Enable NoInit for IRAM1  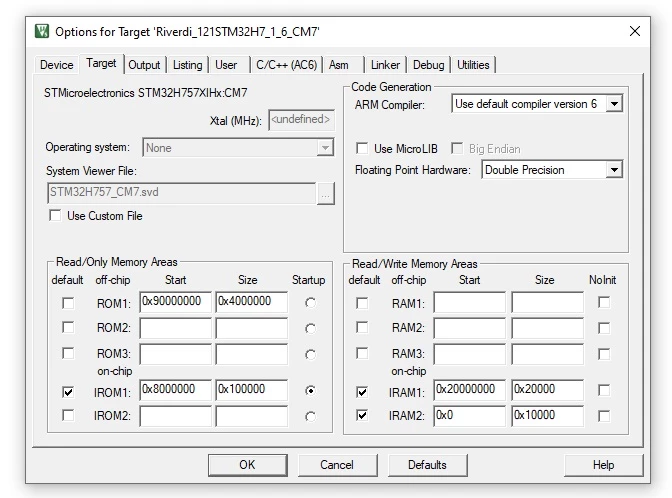[x=604, y=390]
